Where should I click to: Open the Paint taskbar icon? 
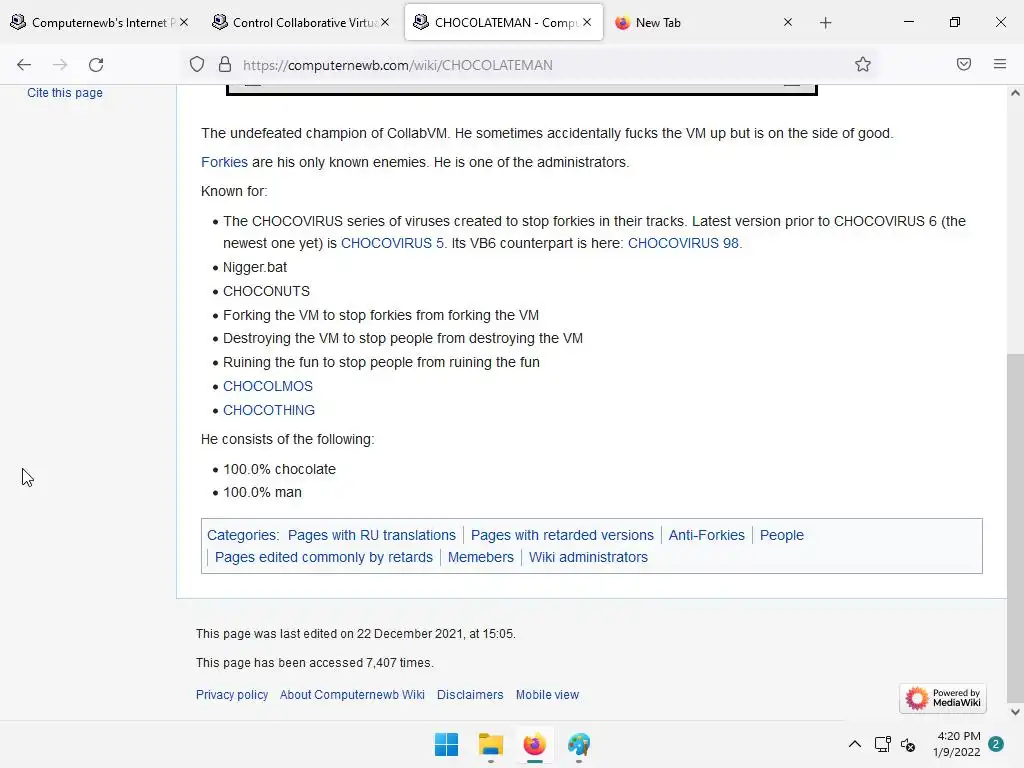[579, 744]
